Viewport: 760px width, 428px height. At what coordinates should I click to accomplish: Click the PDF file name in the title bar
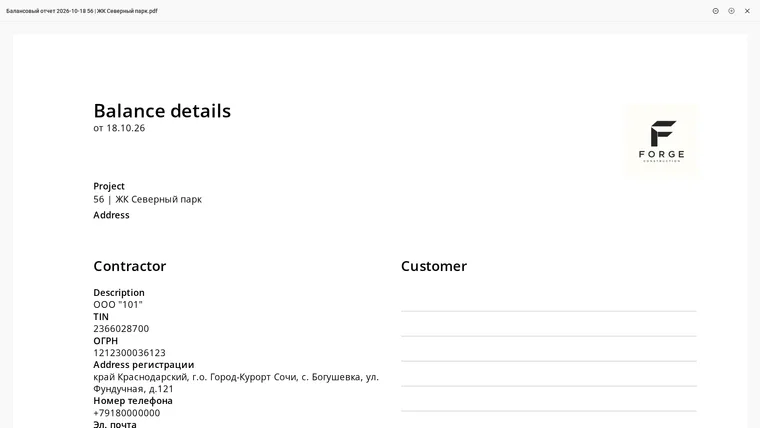[x=82, y=11]
